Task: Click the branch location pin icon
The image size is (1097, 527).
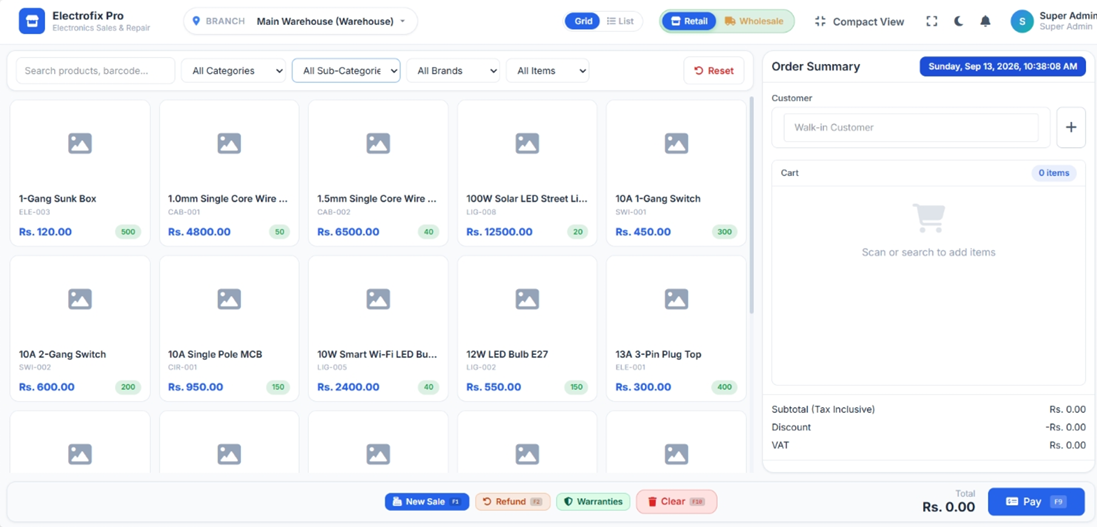Action: [196, 21]
